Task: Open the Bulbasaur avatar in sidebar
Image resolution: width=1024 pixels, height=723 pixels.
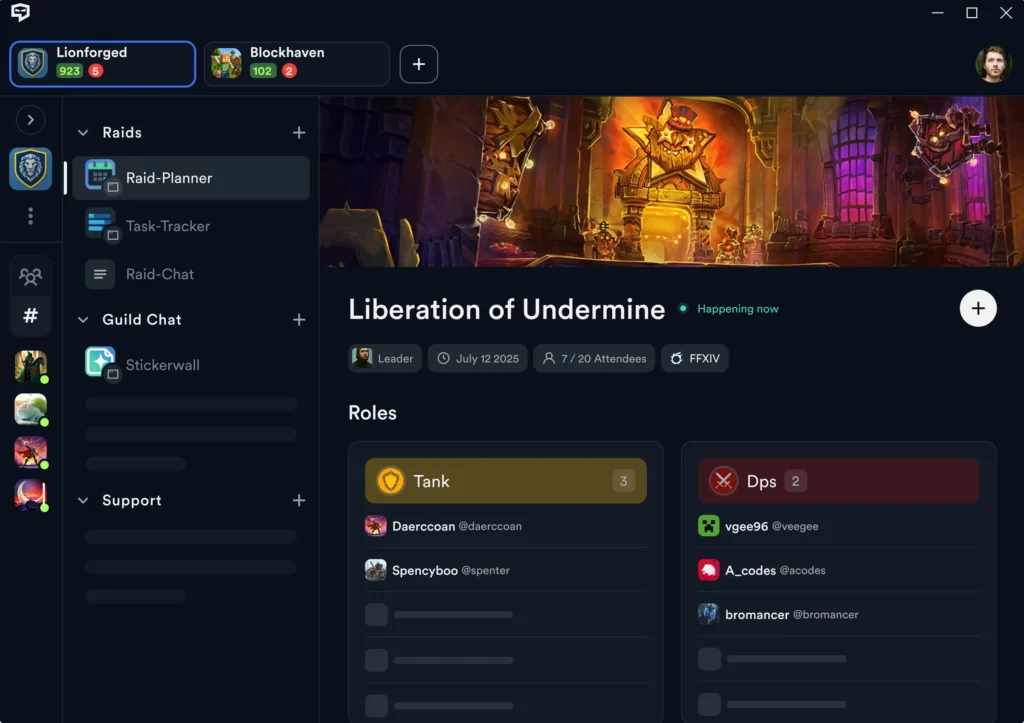Action: (x=31, y=410)
